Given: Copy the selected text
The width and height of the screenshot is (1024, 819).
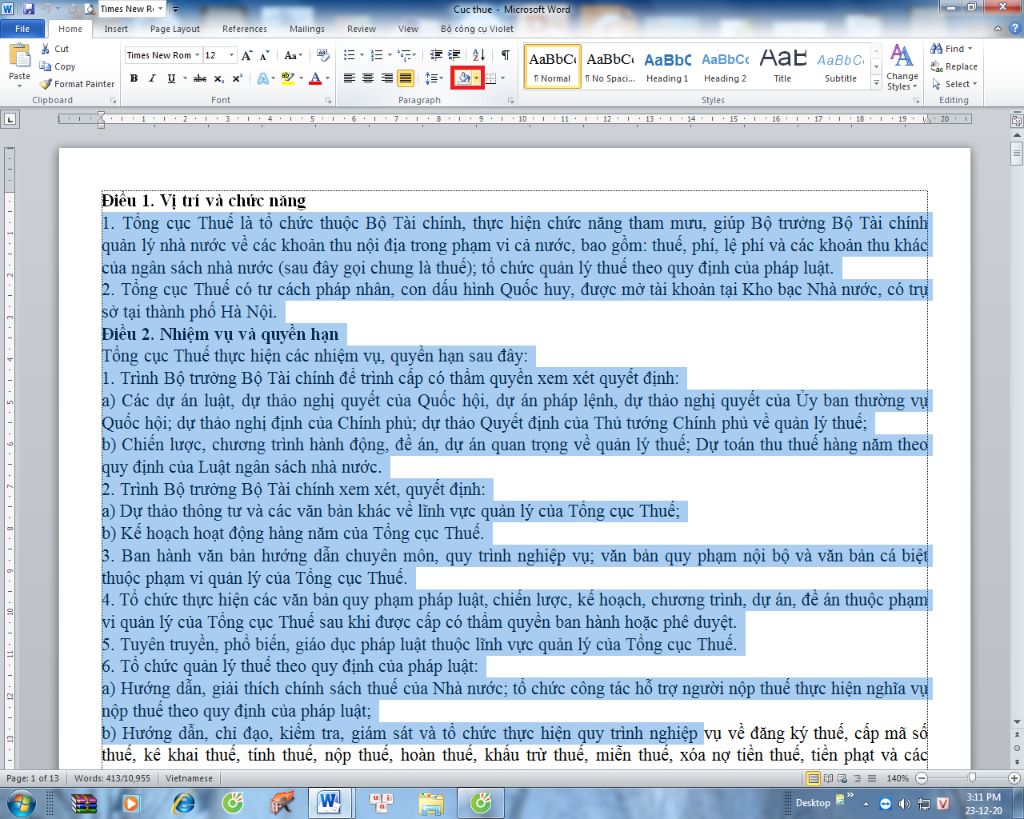Looking at the screenshot, I should 57,67.
